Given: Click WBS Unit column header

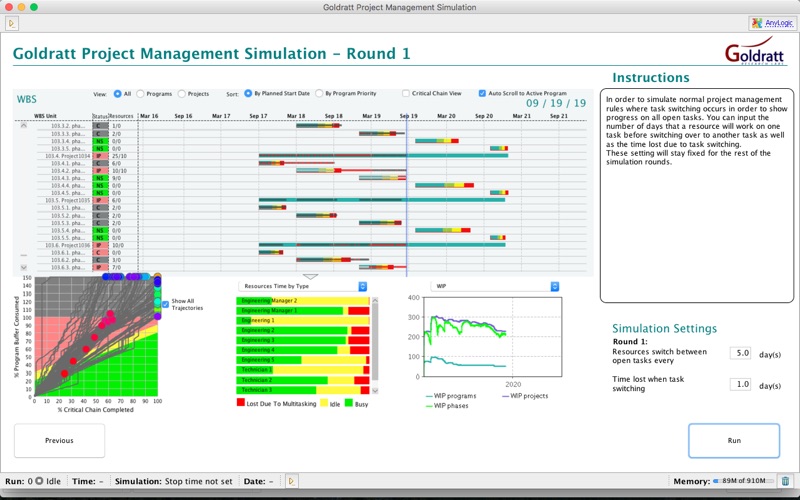Looking at the screenshot, I should point(45,116).
